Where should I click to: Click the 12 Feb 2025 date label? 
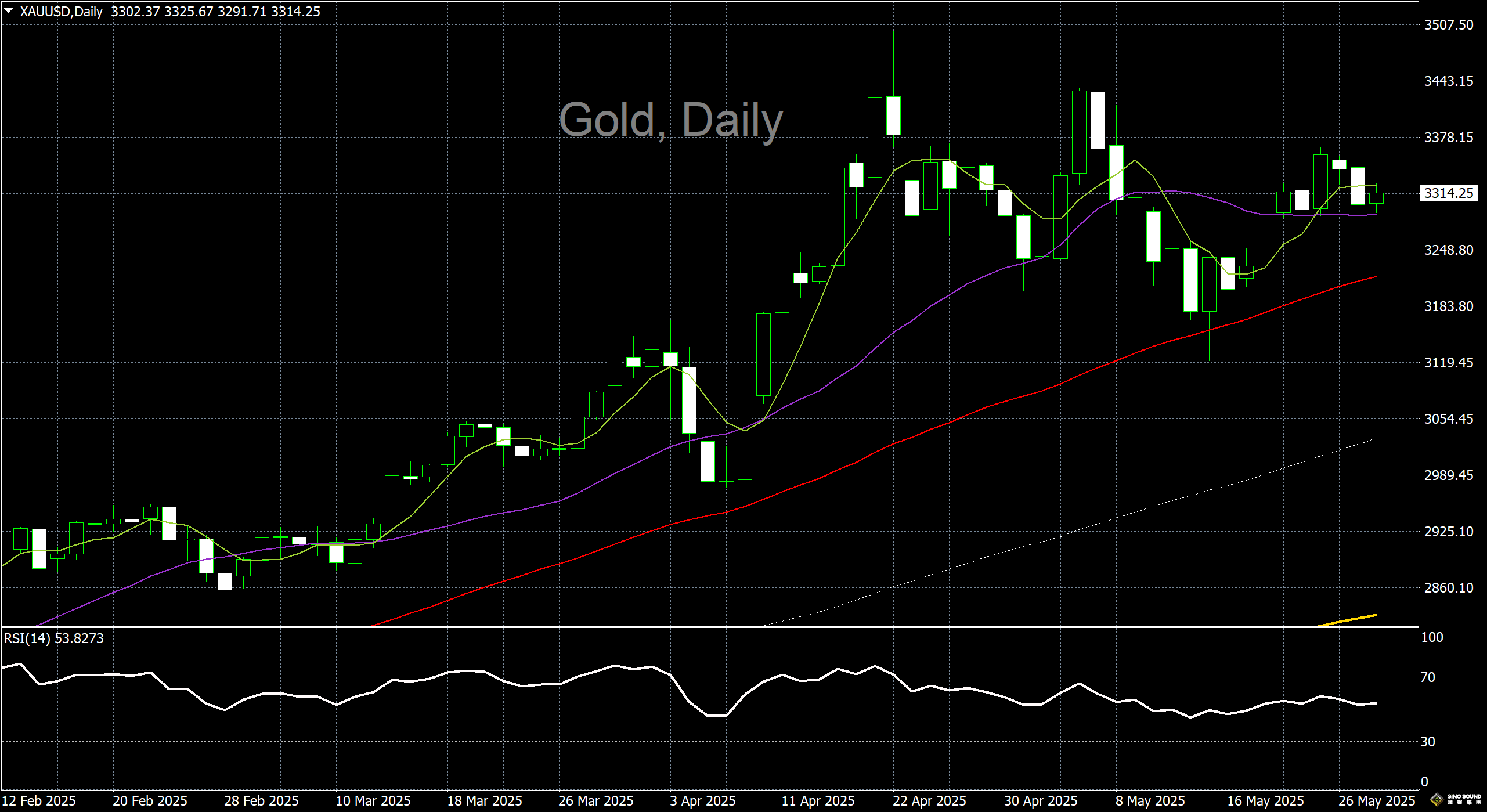tap(38, 800)
